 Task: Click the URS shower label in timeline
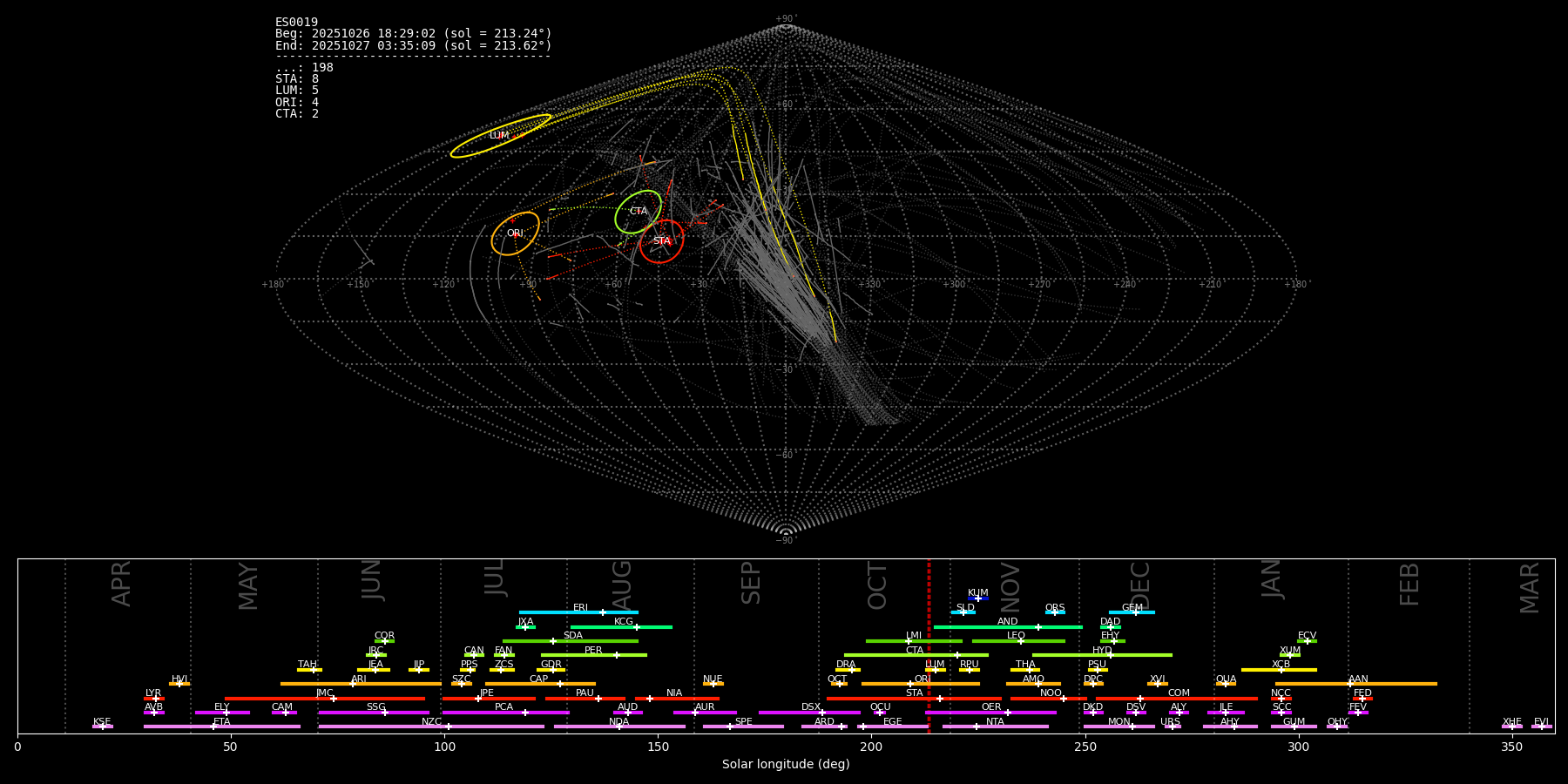1171,722
